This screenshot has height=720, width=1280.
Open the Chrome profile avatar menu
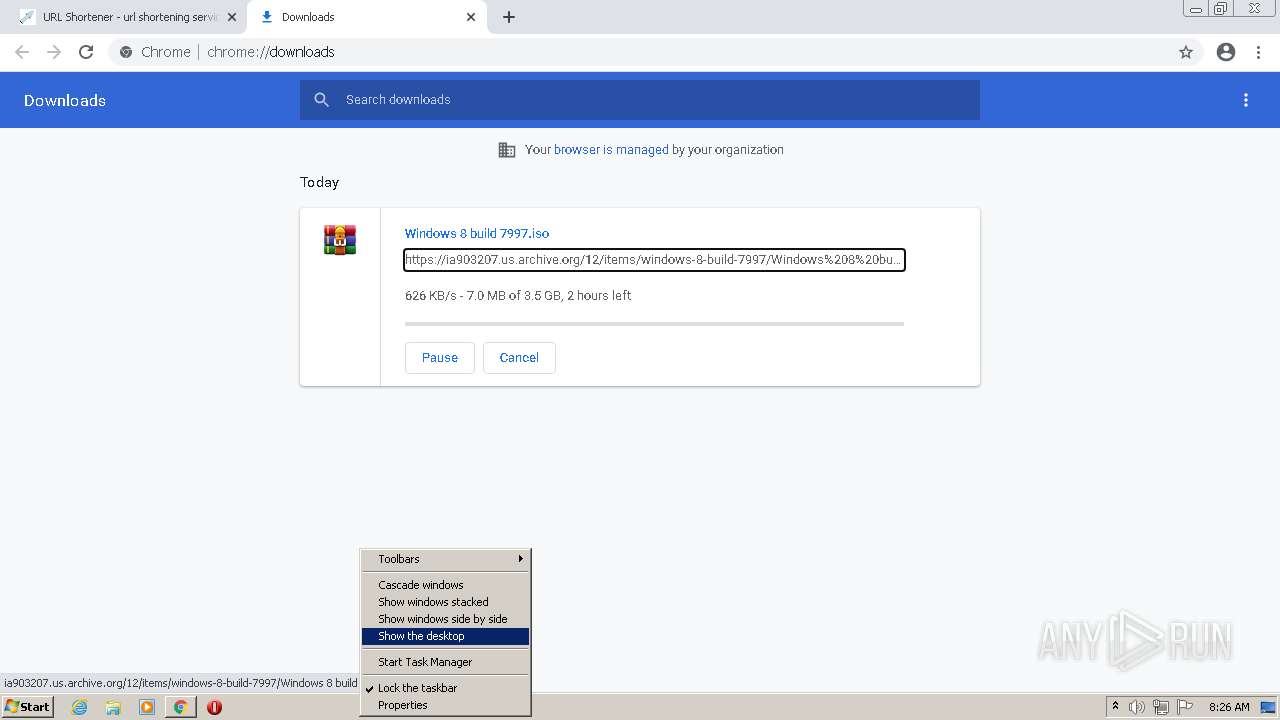(x=1226, y=52)
